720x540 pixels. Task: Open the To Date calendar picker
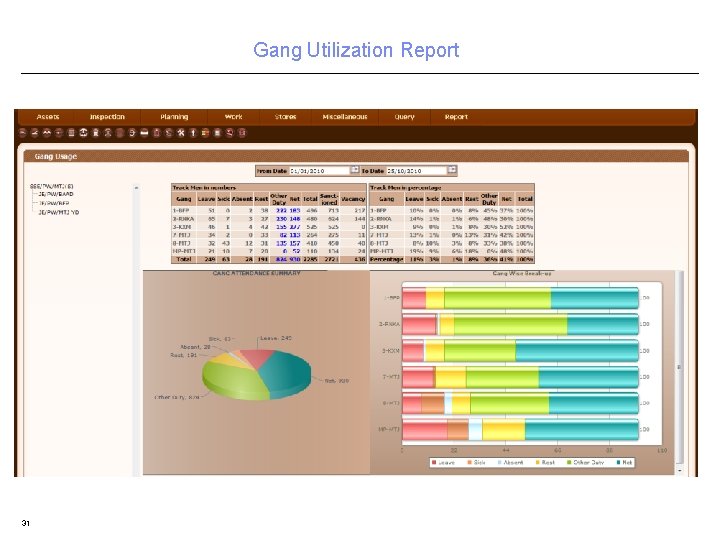point(452,170)
